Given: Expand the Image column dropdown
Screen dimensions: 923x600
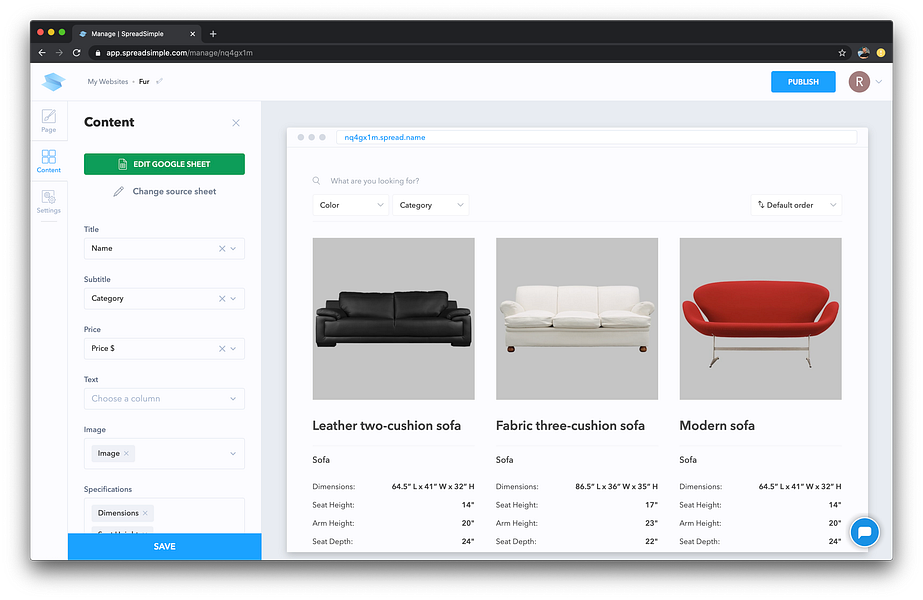Looking at the screenshot, I should pos(233,453).
